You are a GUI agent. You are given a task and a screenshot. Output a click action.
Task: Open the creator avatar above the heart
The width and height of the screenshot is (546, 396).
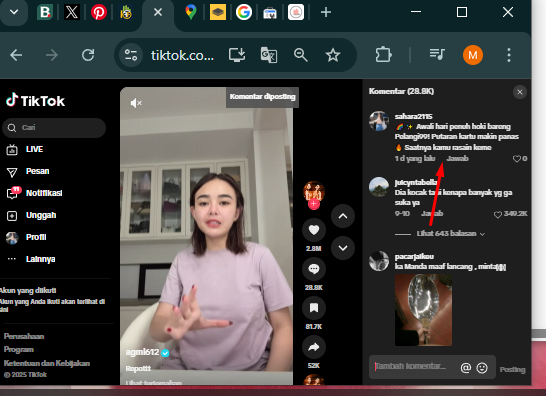pos(314,191)
